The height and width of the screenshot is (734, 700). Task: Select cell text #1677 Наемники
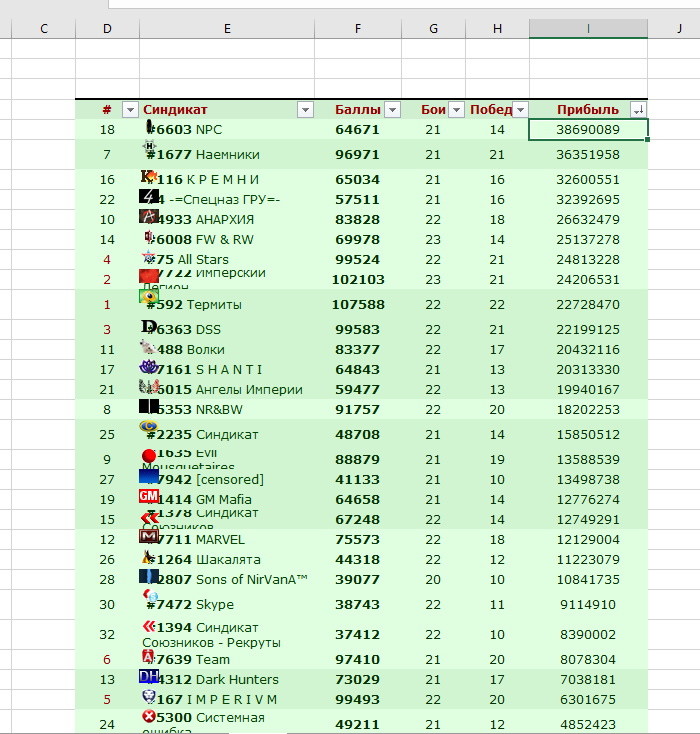pyautogui.click(x=203, y=154)
